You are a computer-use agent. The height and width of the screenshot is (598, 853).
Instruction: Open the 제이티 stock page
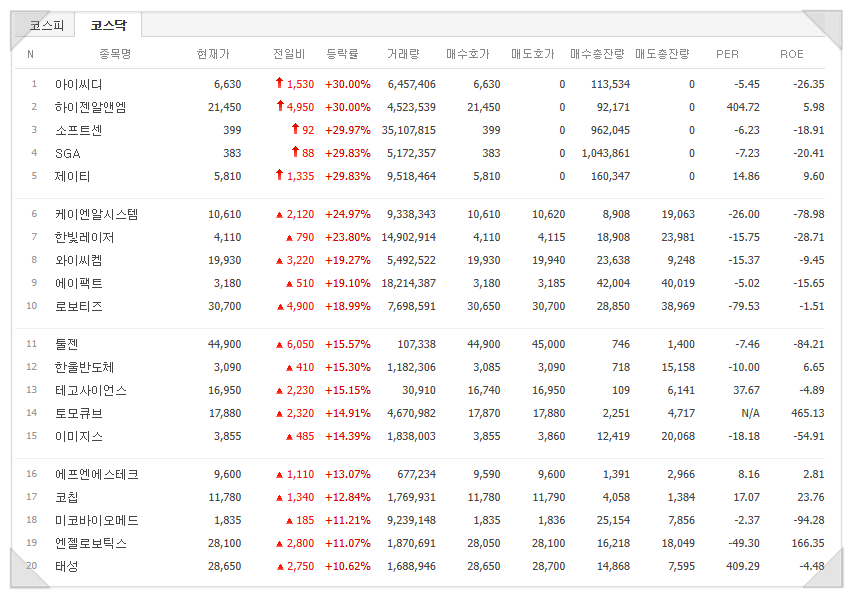[72, 176]
